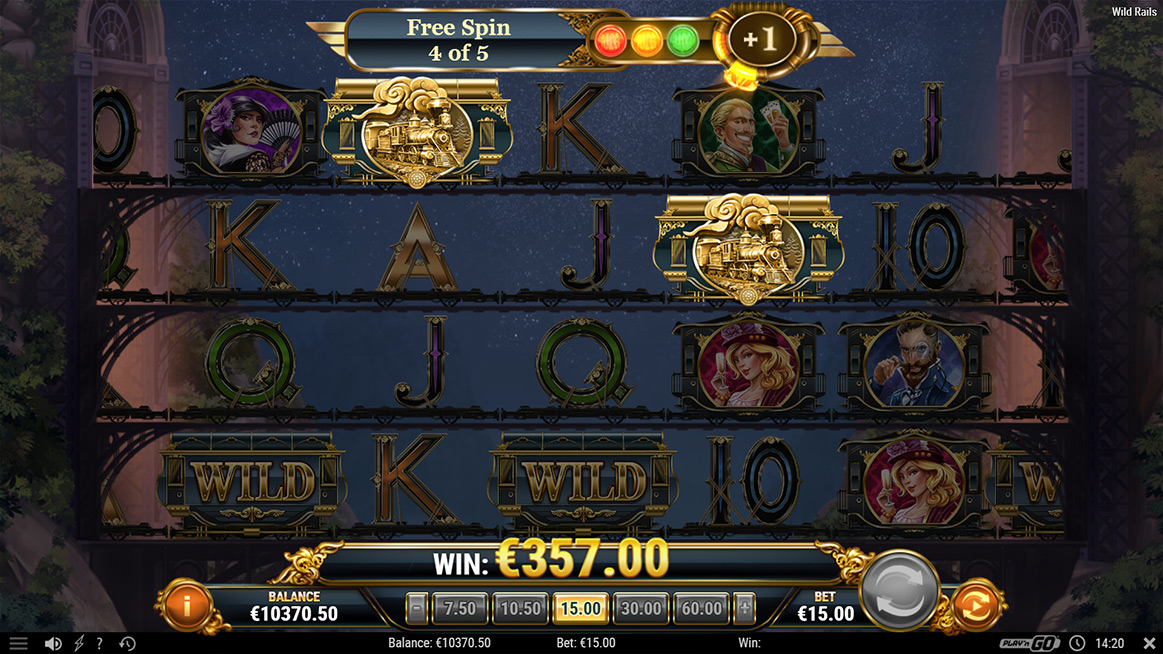Click the Play'n GO logo
The width and height of the screenshot is (1163, 654).
(x=1029, y=644)
